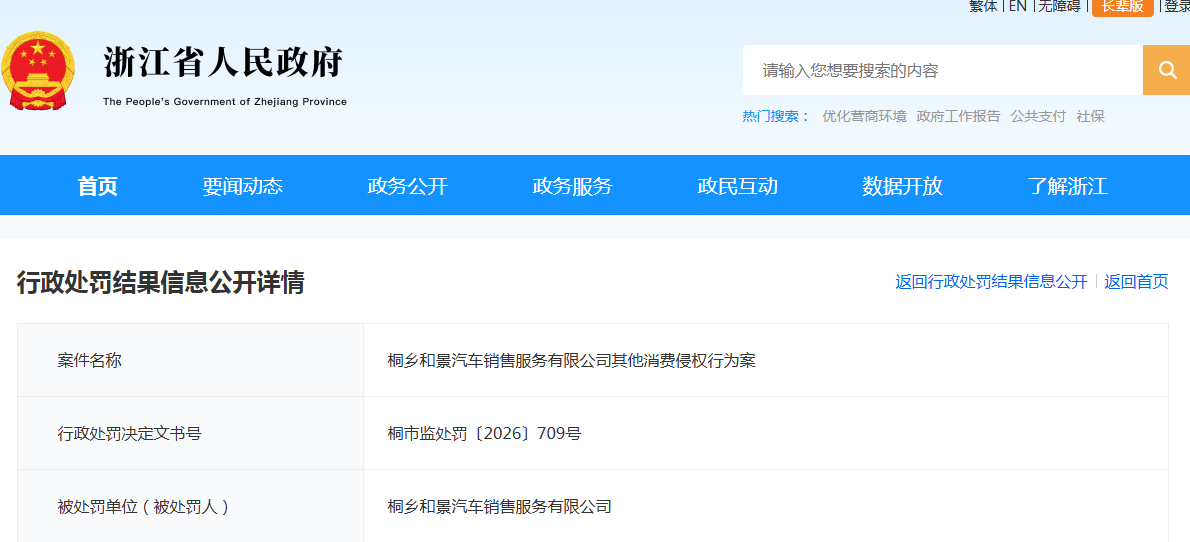Focus the search input field
The width and height of the screenshot is (1190, 542).
[943, 70]
